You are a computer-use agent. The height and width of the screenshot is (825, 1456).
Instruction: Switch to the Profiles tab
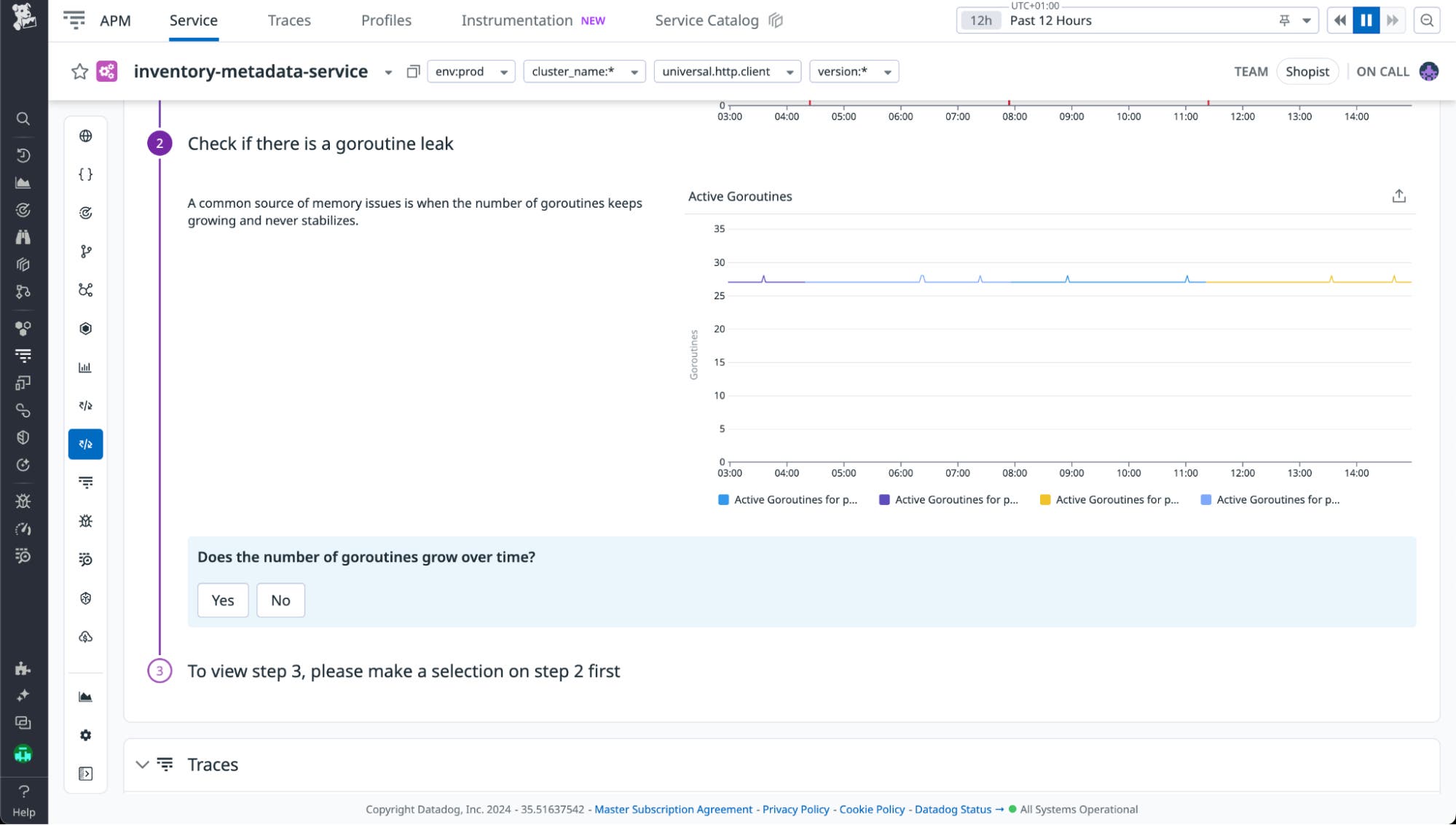point(386,20)
